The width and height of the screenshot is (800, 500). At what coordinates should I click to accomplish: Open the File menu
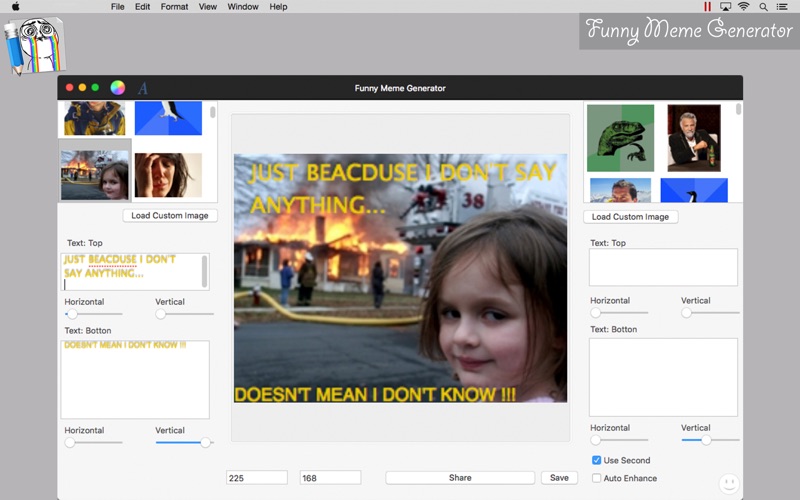click(x=117, y=7)
